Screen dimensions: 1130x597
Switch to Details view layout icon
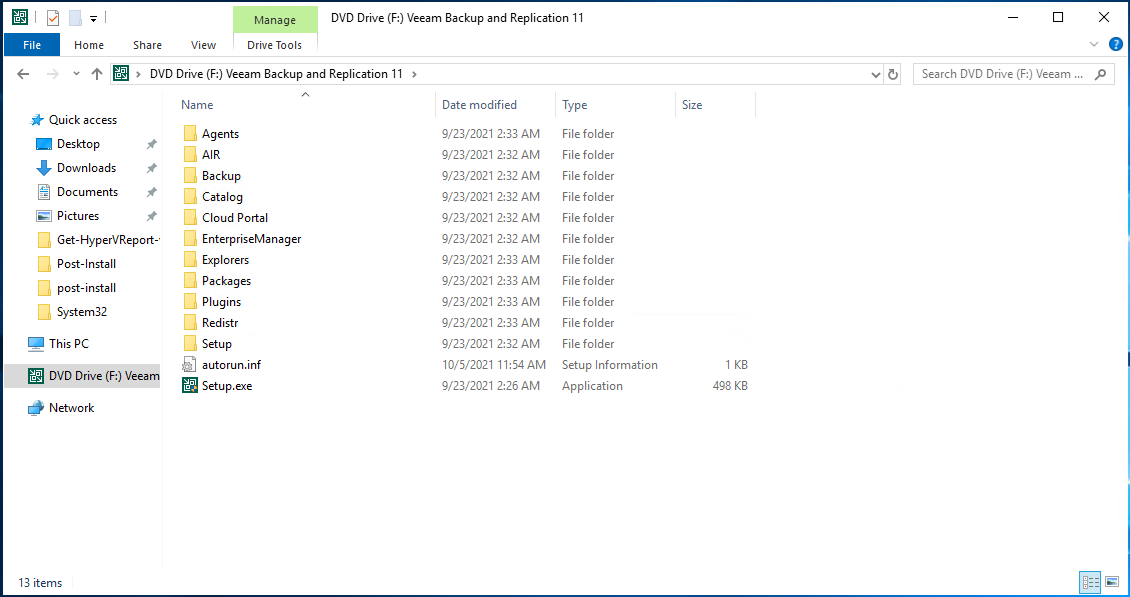pyautogui.click(x=1090, y=581)
